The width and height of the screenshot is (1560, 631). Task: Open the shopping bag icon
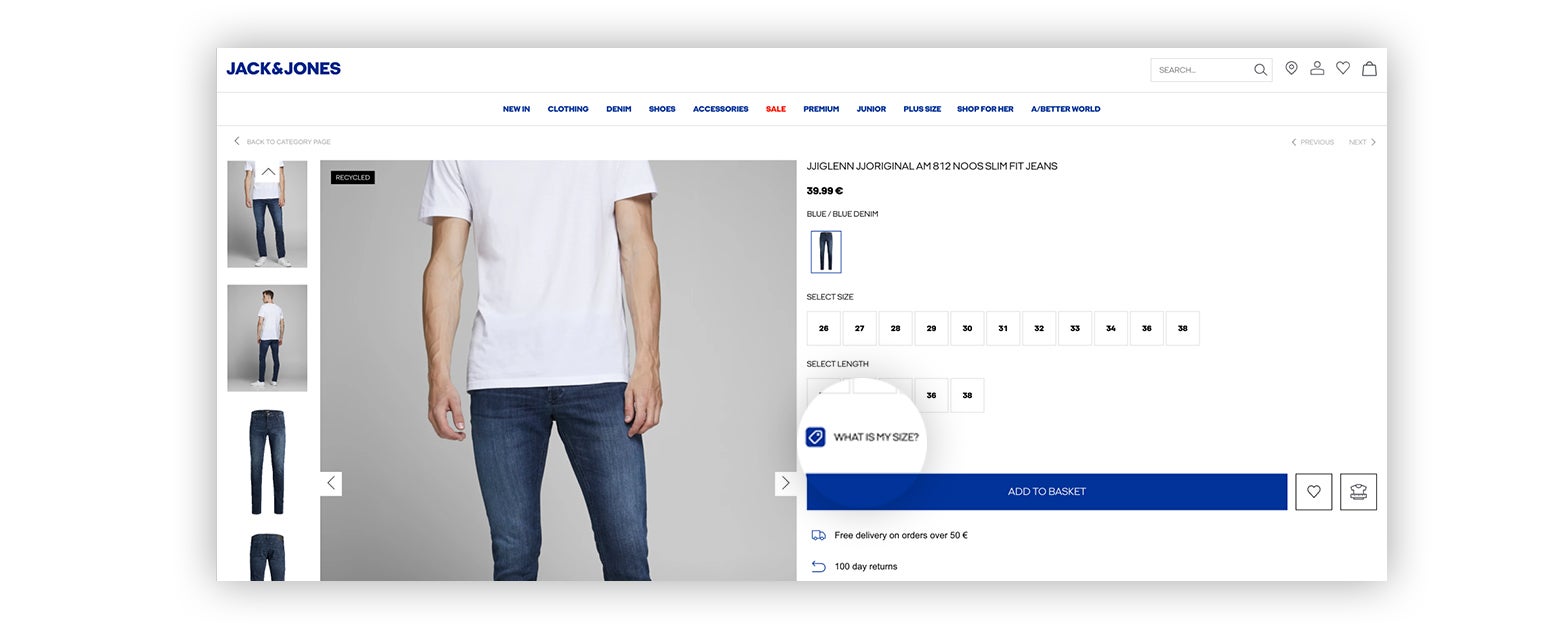pyautogui.click(x=1369, y=68)
